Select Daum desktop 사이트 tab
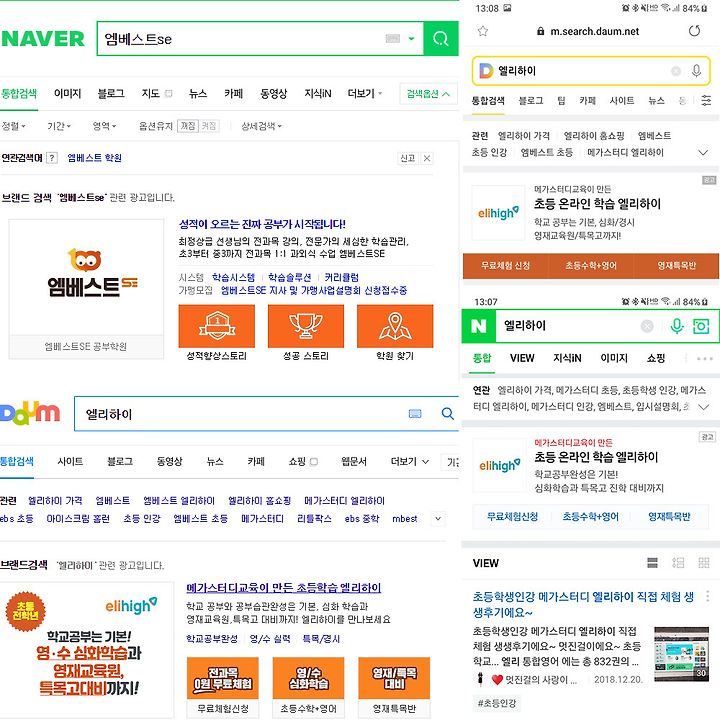Viewport: 720px width, 720px height. tap(70, 461)
